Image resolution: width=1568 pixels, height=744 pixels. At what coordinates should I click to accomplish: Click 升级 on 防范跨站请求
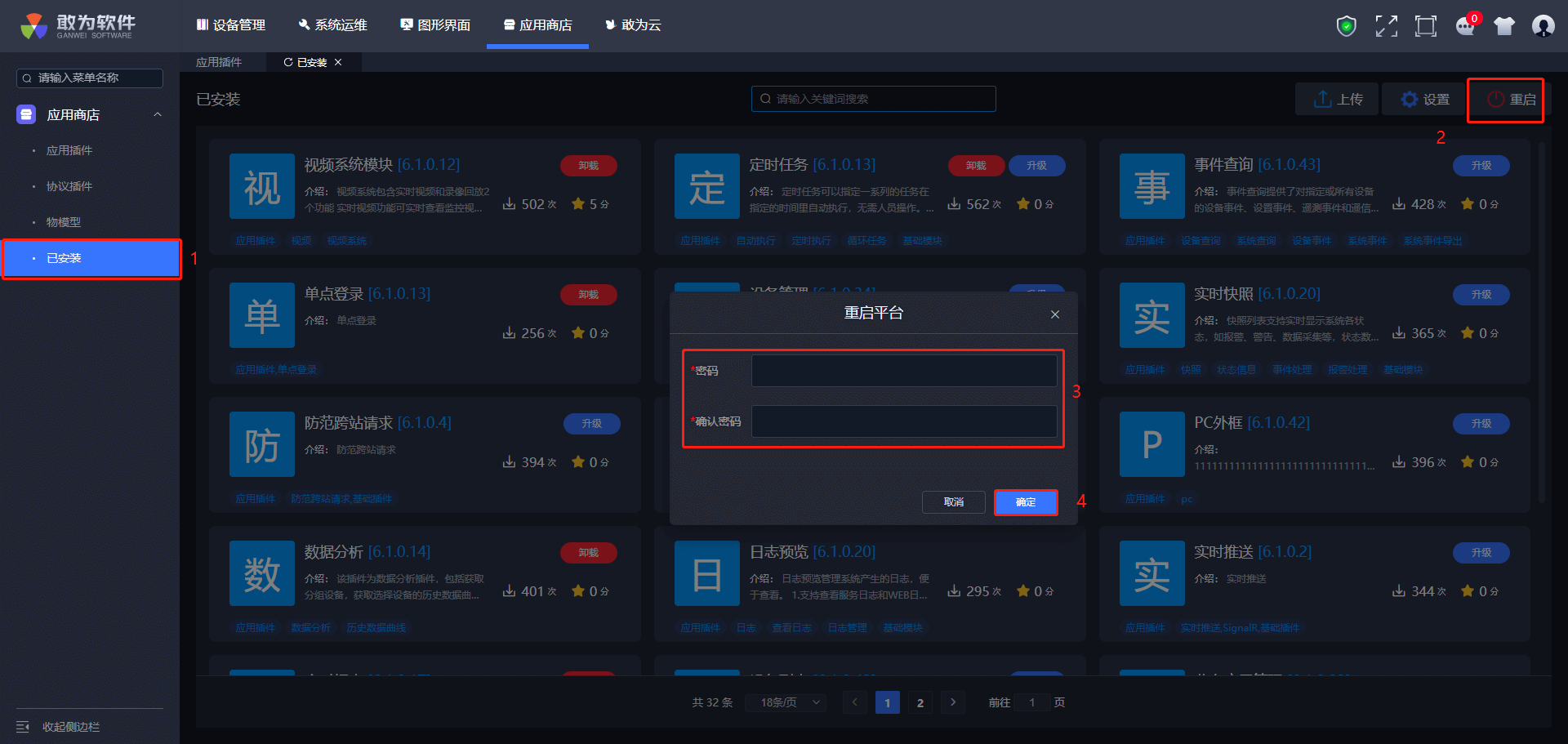591,424
